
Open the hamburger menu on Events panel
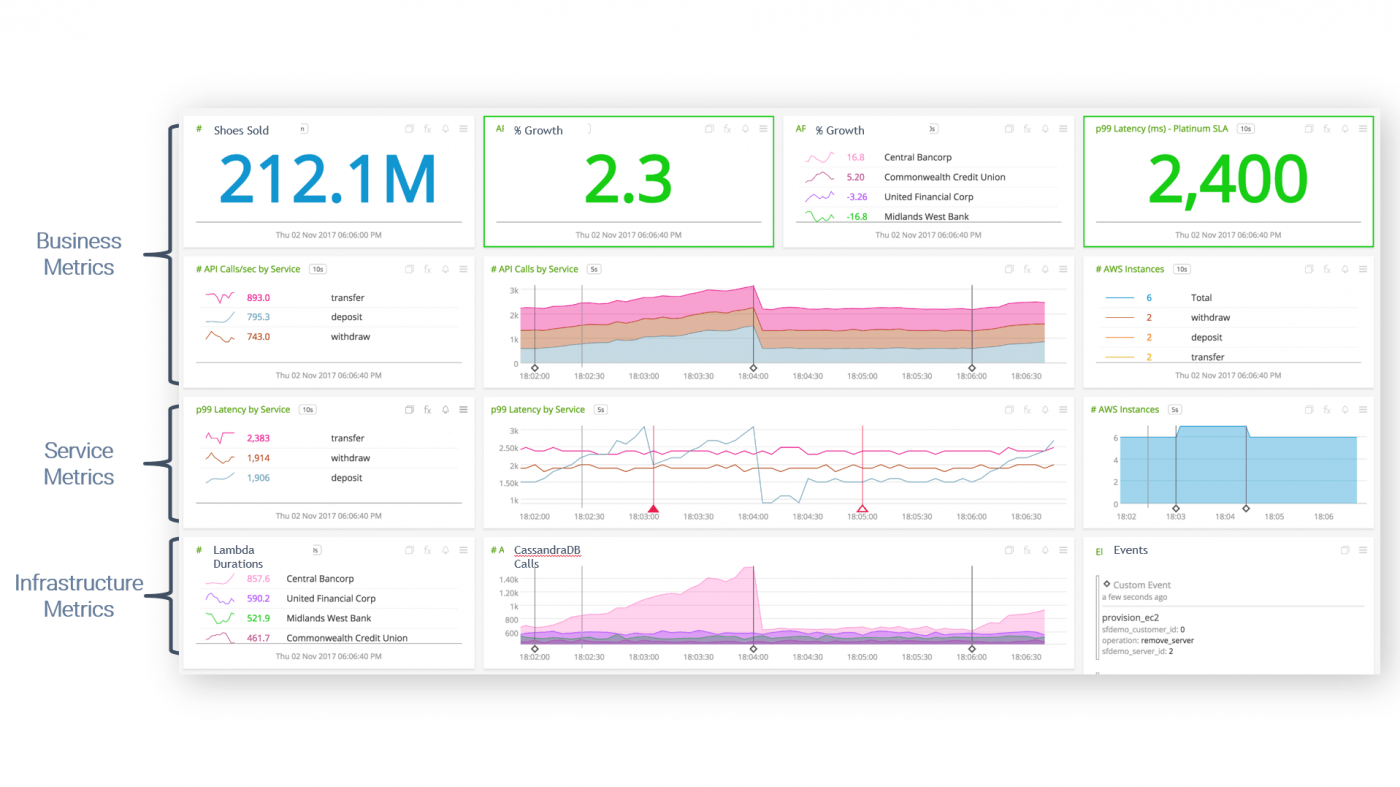tap(1362, 549)
